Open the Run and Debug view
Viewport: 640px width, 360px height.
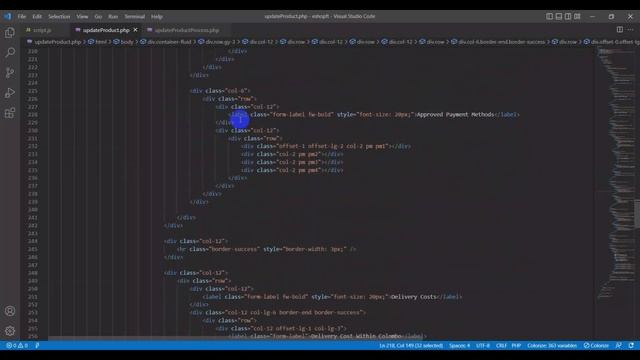point(10,93)
